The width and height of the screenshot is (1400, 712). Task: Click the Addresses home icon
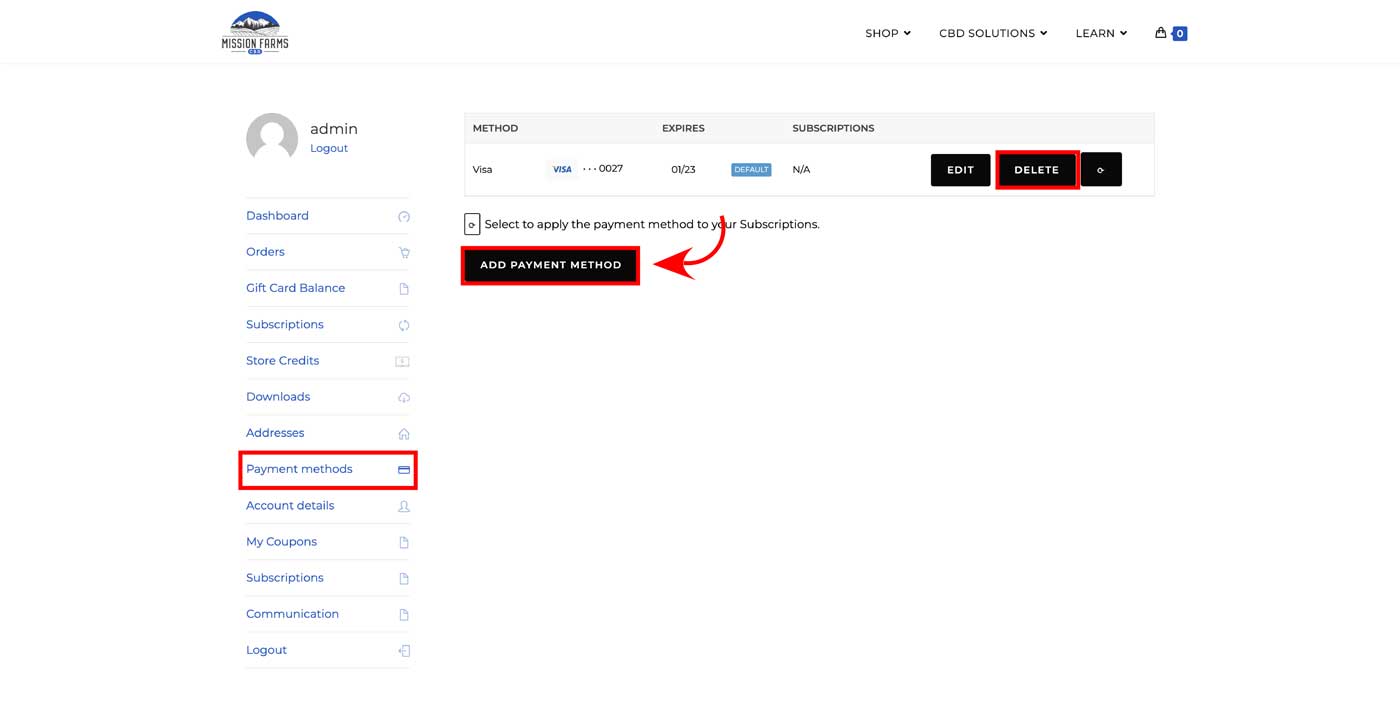404,434
